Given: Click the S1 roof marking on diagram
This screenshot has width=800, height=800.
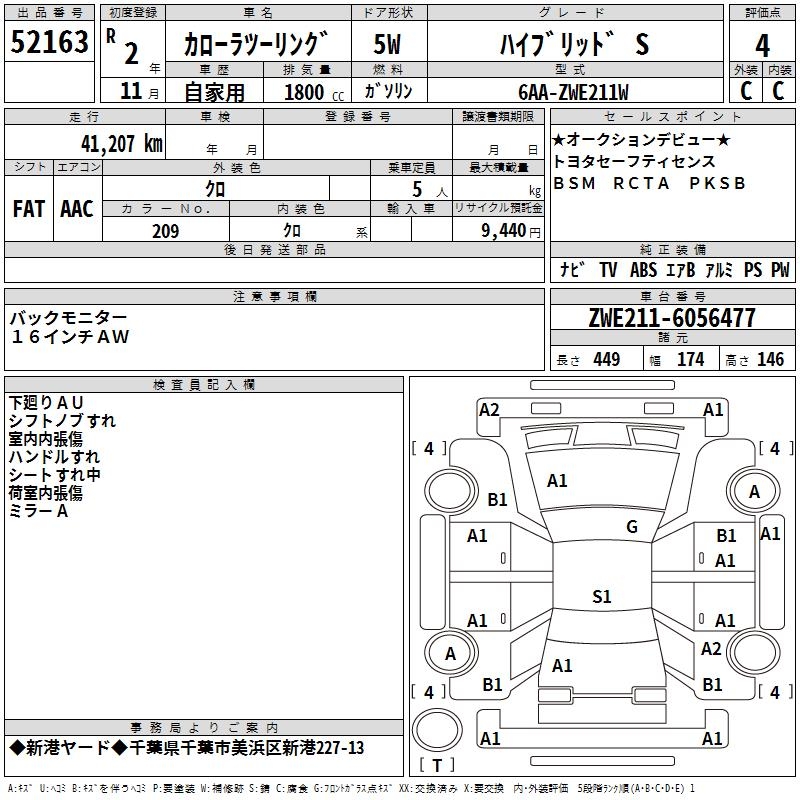Looking at the screenshot, I should [x=601, y=597].
